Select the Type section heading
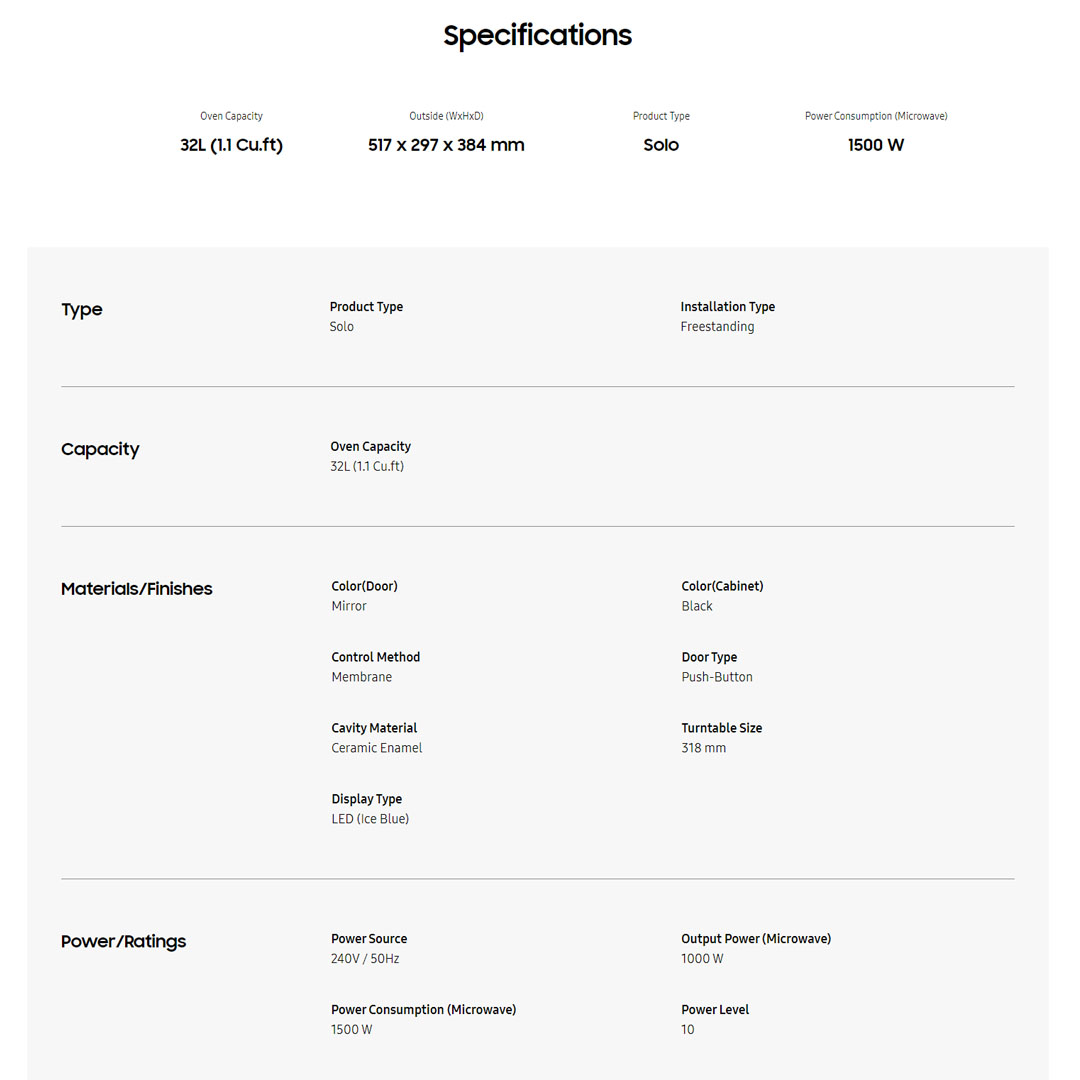 (82, 310)
